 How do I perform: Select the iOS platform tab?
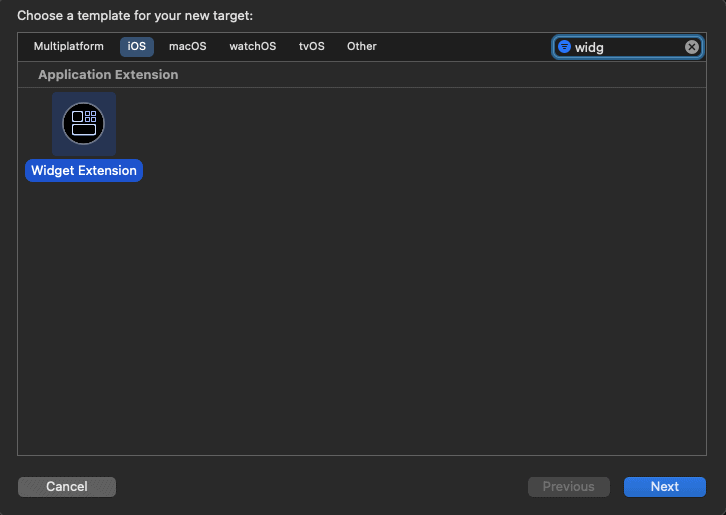pyautogui.click(x=137, y=47)
